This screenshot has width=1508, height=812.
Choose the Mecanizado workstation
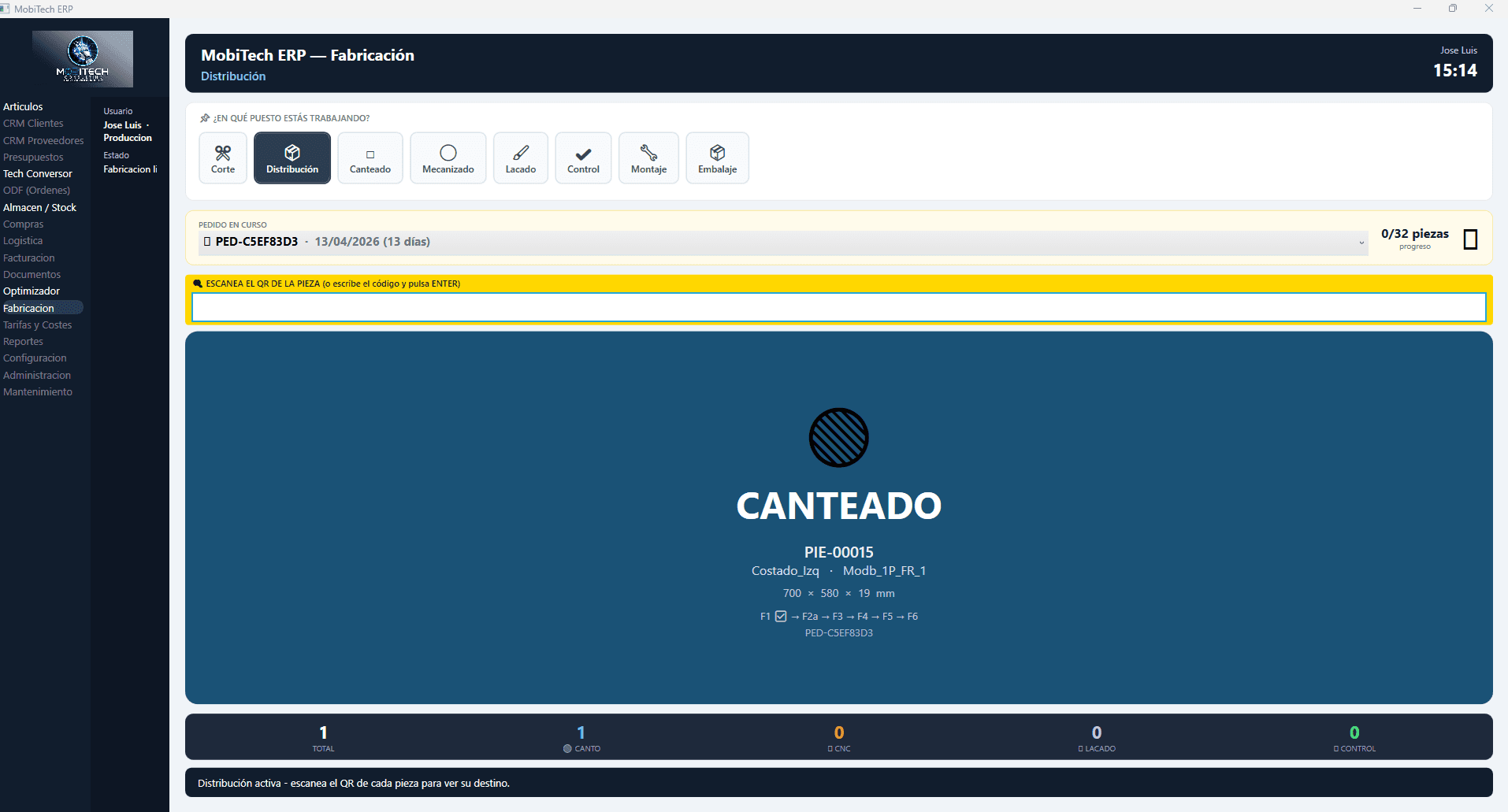pyautogui.click(x=448, y=158)
